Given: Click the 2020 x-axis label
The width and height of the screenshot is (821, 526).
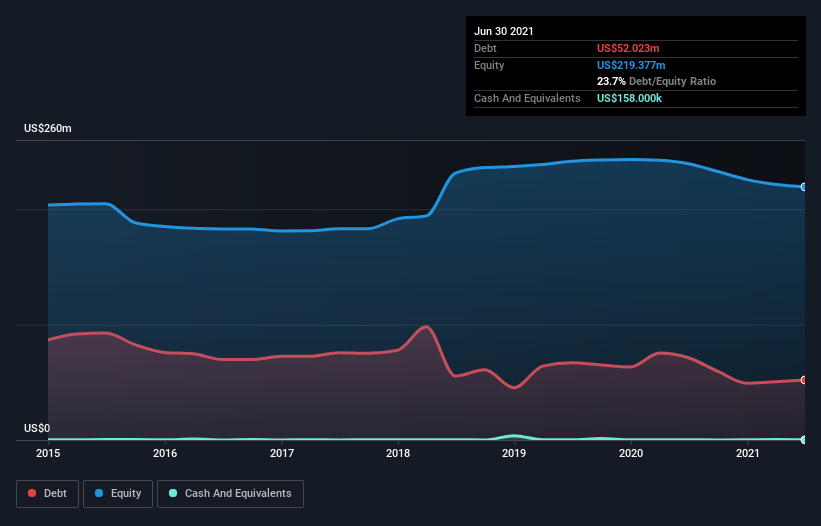Looking at the screenshot, I should click(x=631, y=453).
